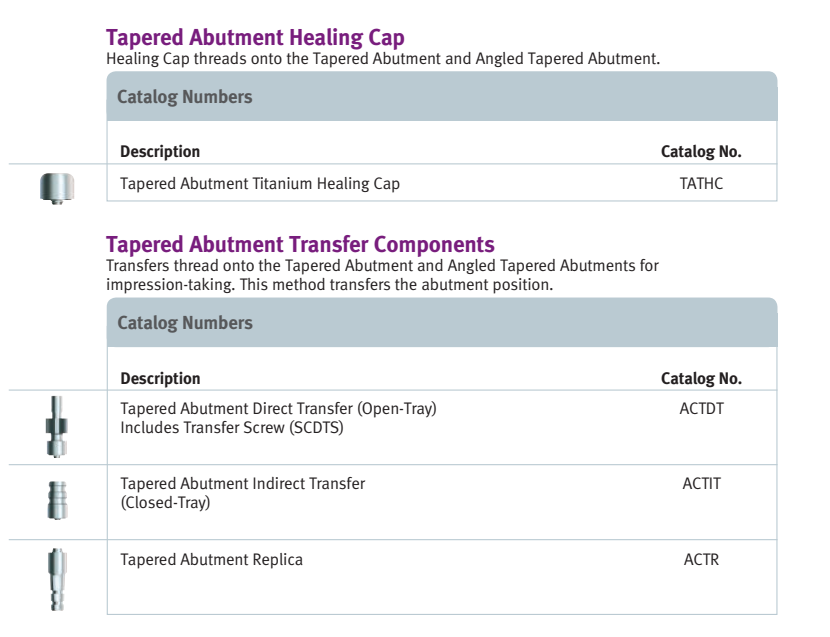Click the healing cap threads explanation sentence
The height and width of the screenshot is (637, 830).
point(383,59)
